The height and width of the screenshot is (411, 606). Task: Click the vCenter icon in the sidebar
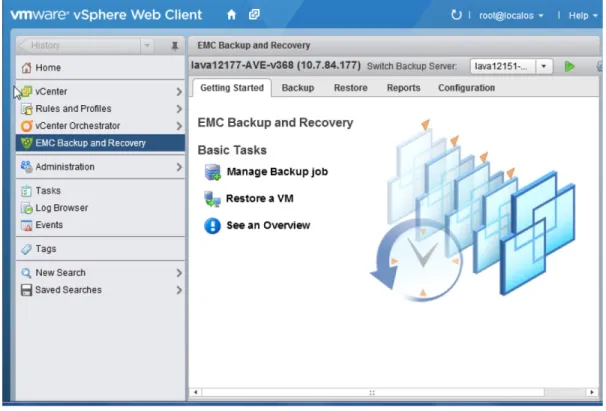26,91
